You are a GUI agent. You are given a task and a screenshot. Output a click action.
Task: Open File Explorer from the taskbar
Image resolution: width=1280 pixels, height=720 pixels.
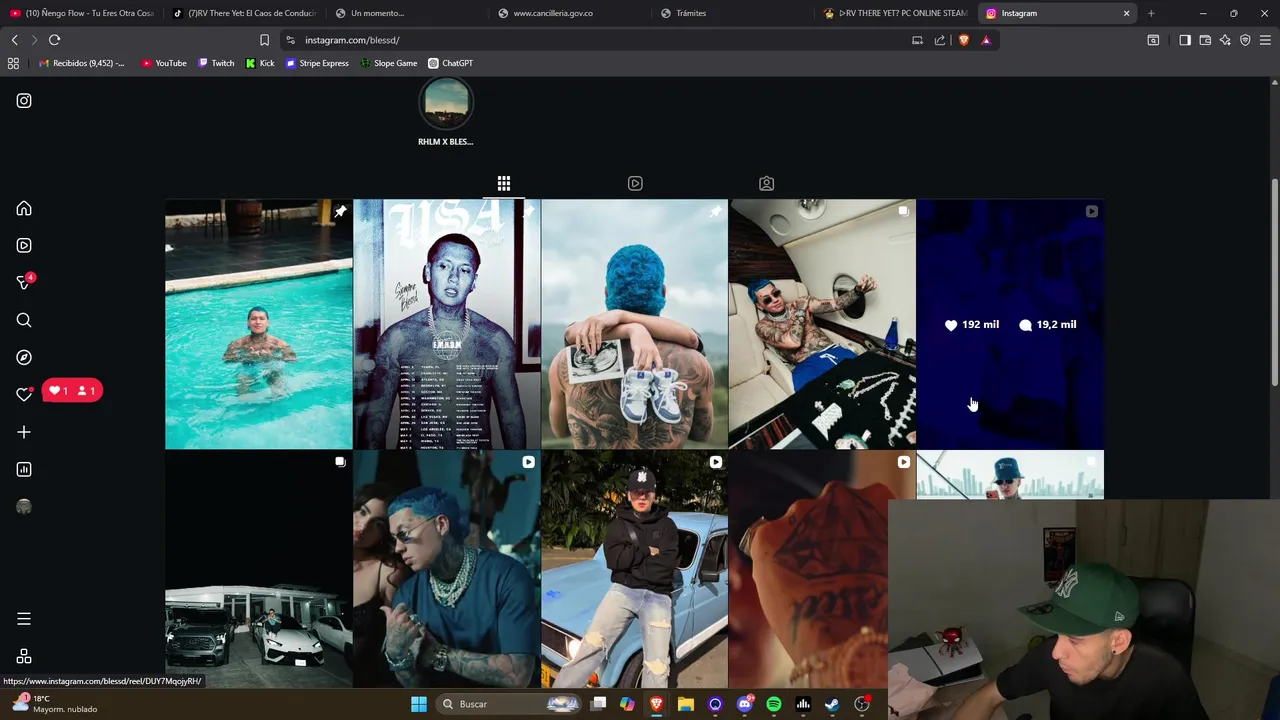click(685, 704)
